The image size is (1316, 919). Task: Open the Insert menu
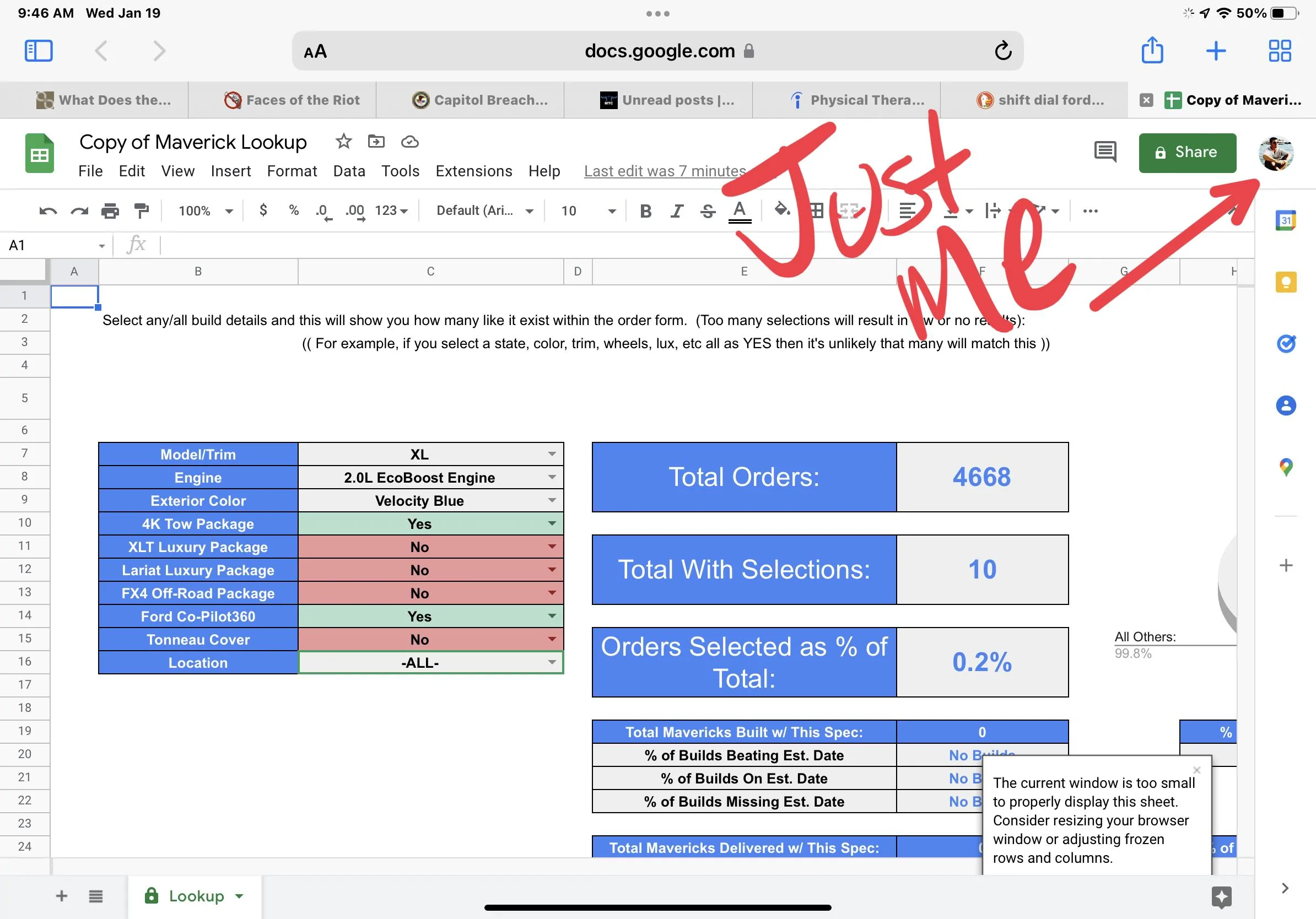coord(230,171)
